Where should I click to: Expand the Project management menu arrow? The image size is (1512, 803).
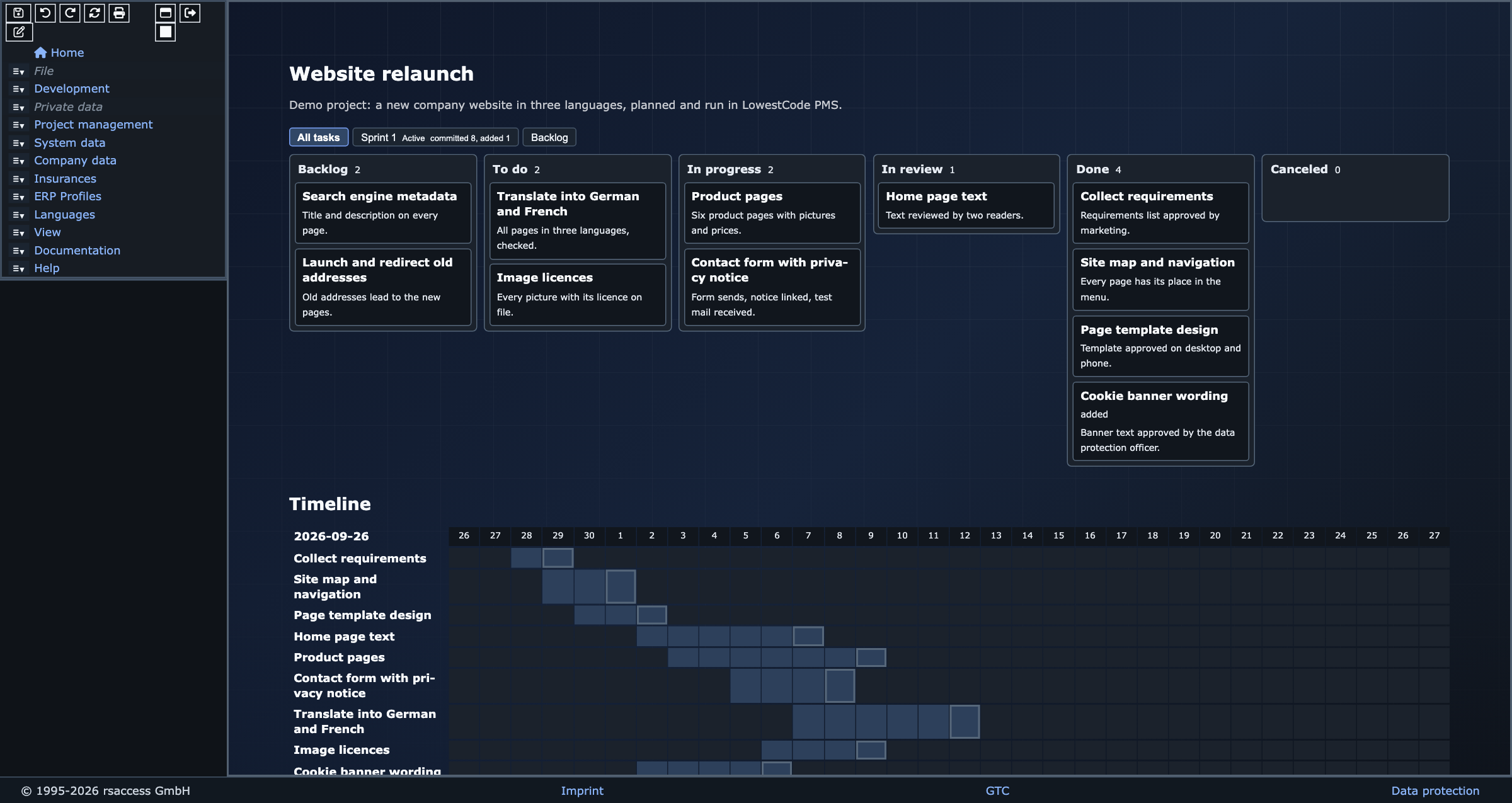tap(18, 125)
